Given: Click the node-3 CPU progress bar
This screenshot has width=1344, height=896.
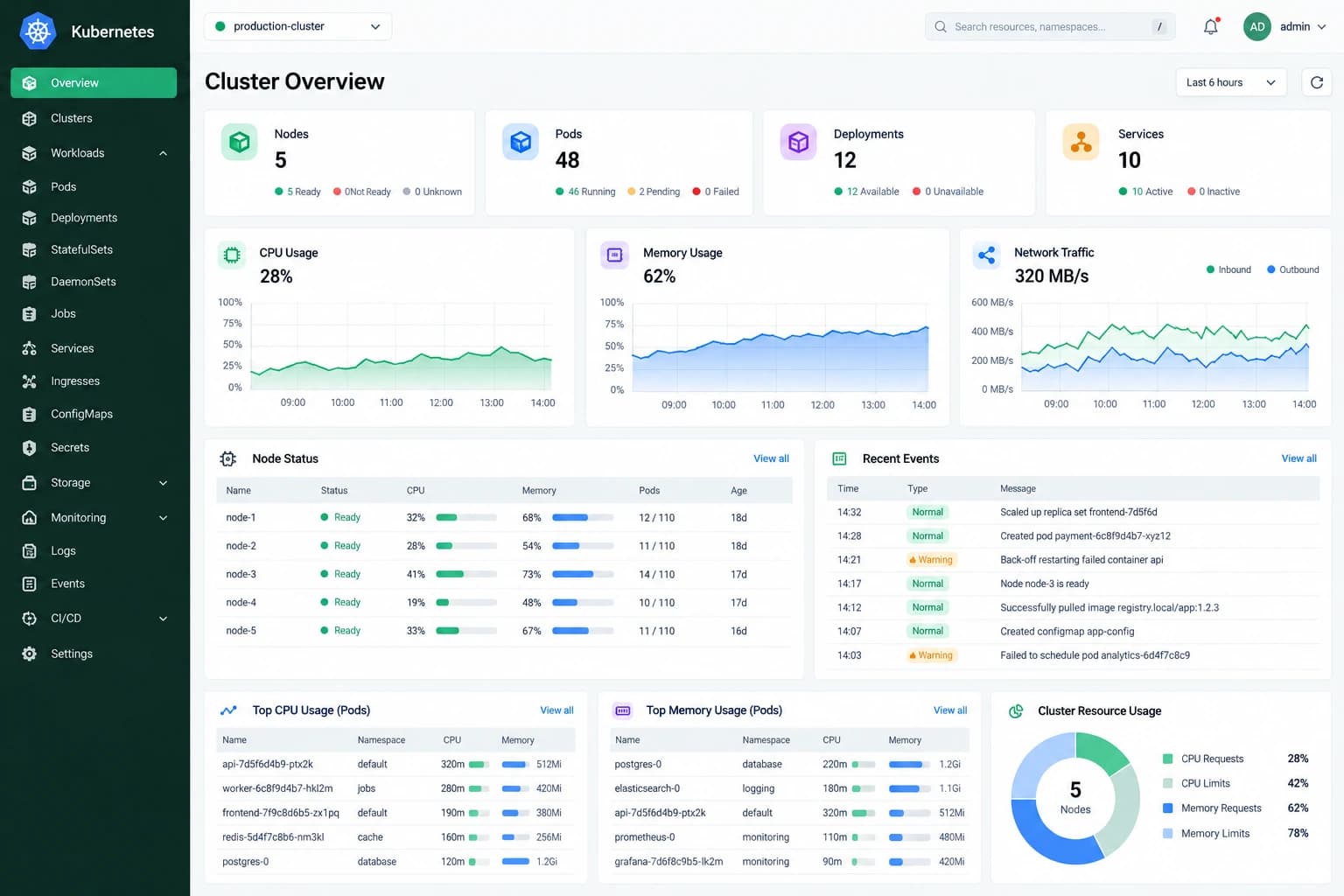Looking at the screenshot, I should (x=466, y=574).
